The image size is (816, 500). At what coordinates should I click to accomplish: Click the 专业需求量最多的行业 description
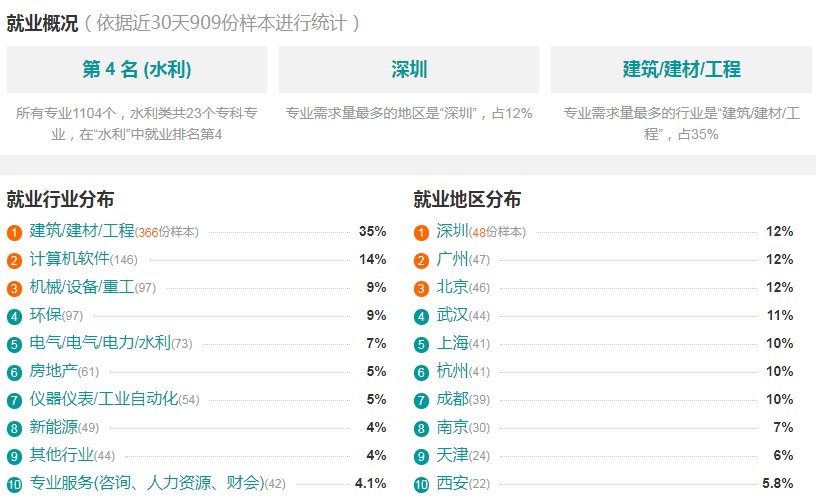[681, 124]
